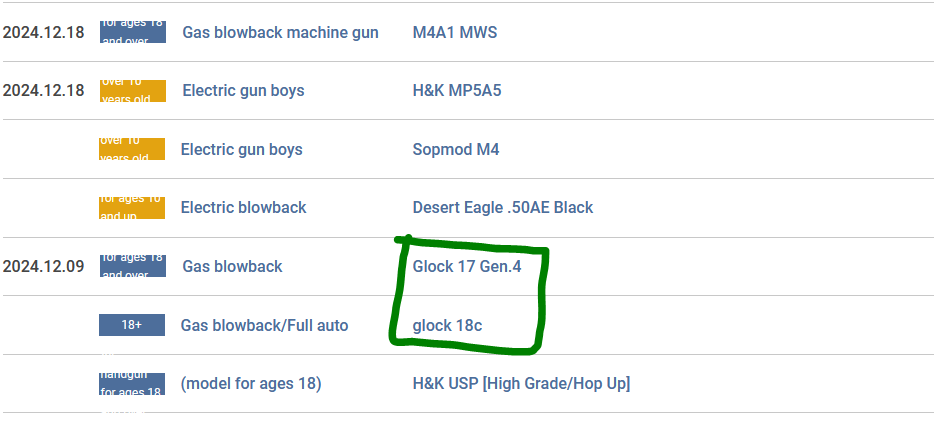Click the blue 18+ age badge

[x=132, y=325]
